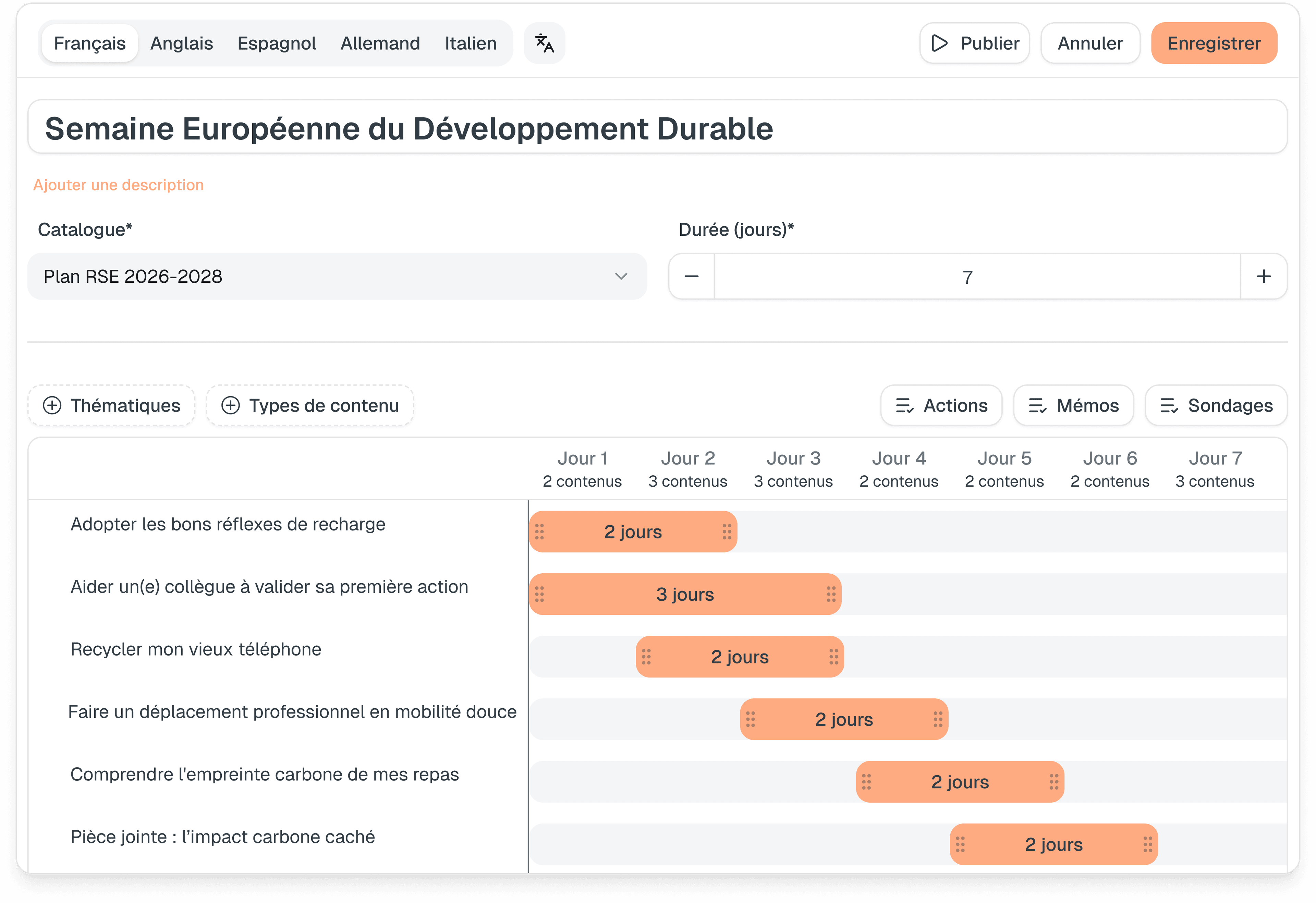Cancel changes with the Annuler button
This screenshot has width=1316, height=903.
point(1090,42)
